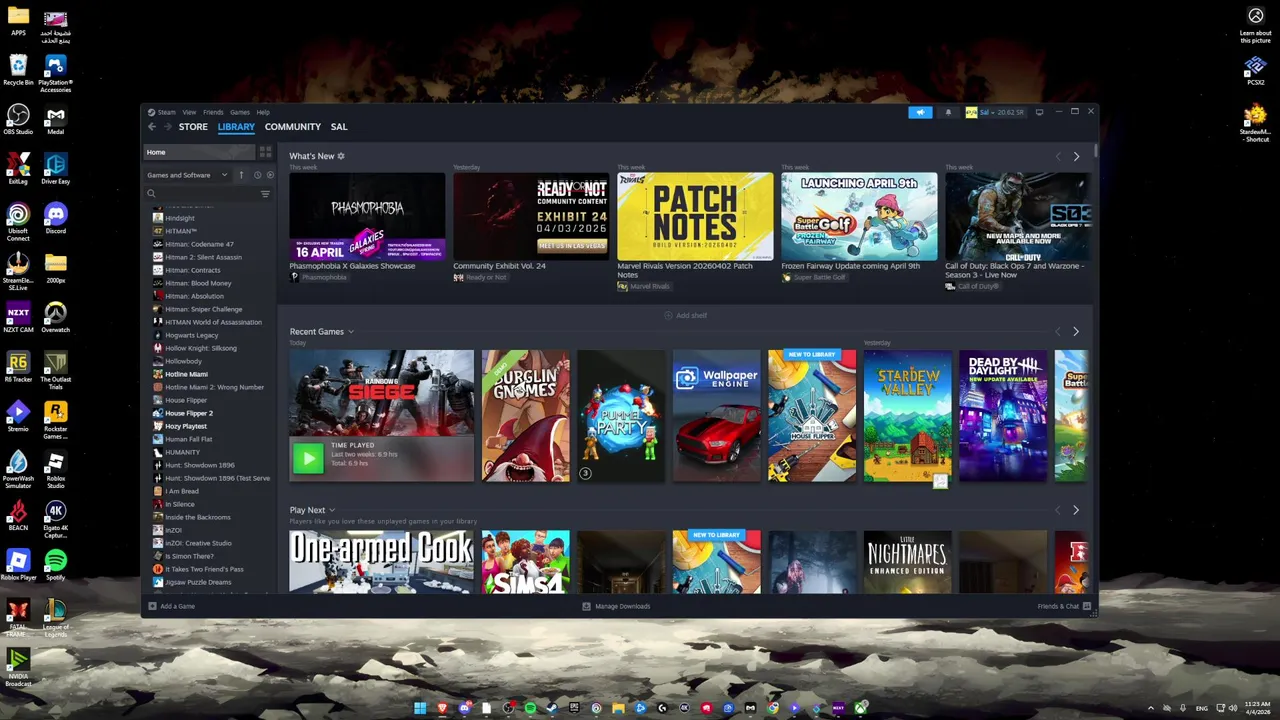Select Inside the Backrooms entry
This screenshot has width=1280, height=720.
(197, 517)
